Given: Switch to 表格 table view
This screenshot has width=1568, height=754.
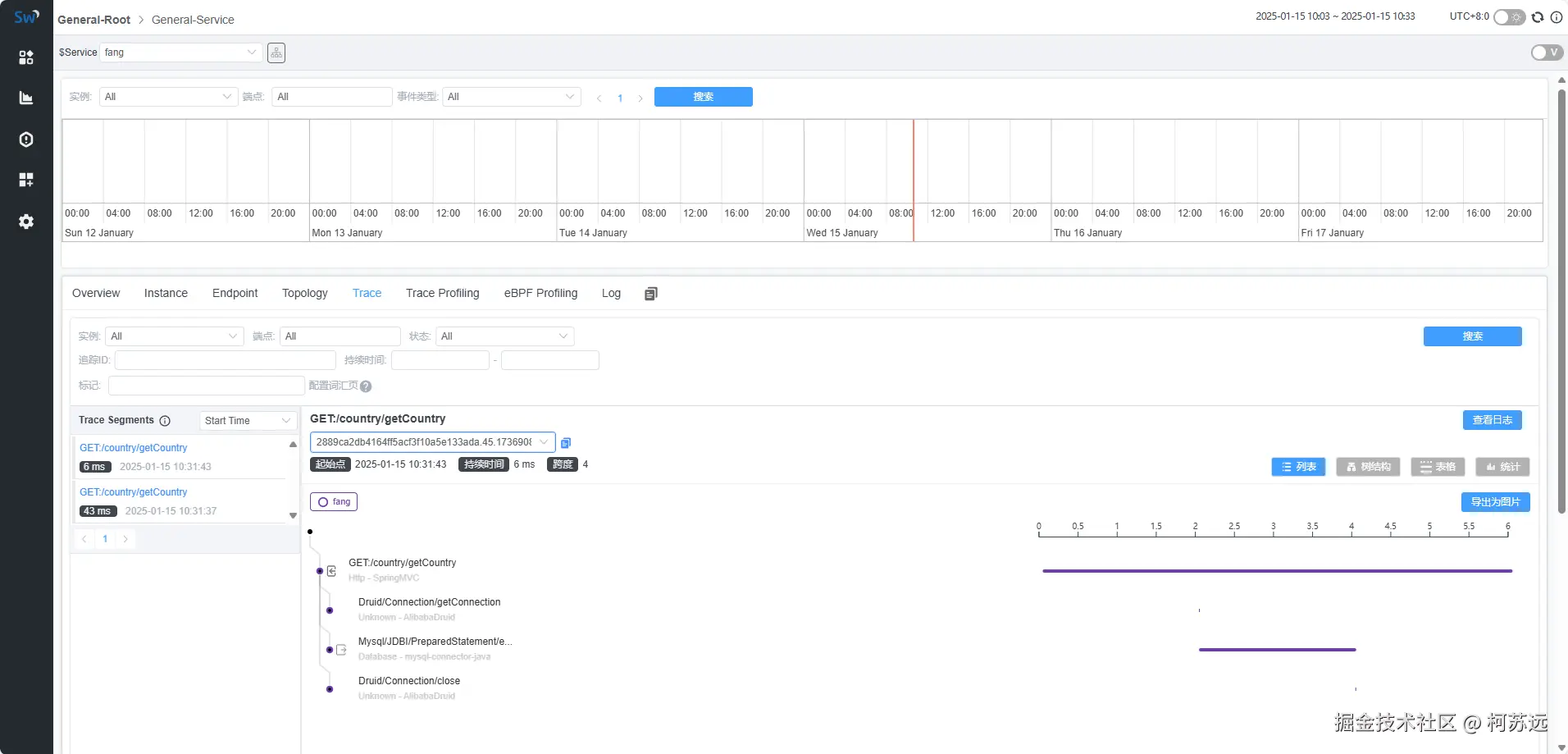Looking at the screenshot, I should click(x=1438, y=467).
